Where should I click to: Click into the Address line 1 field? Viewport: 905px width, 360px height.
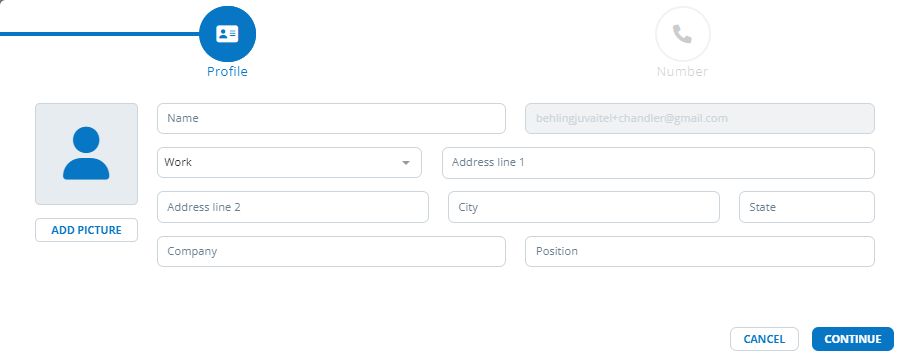[x=658, y=163]
